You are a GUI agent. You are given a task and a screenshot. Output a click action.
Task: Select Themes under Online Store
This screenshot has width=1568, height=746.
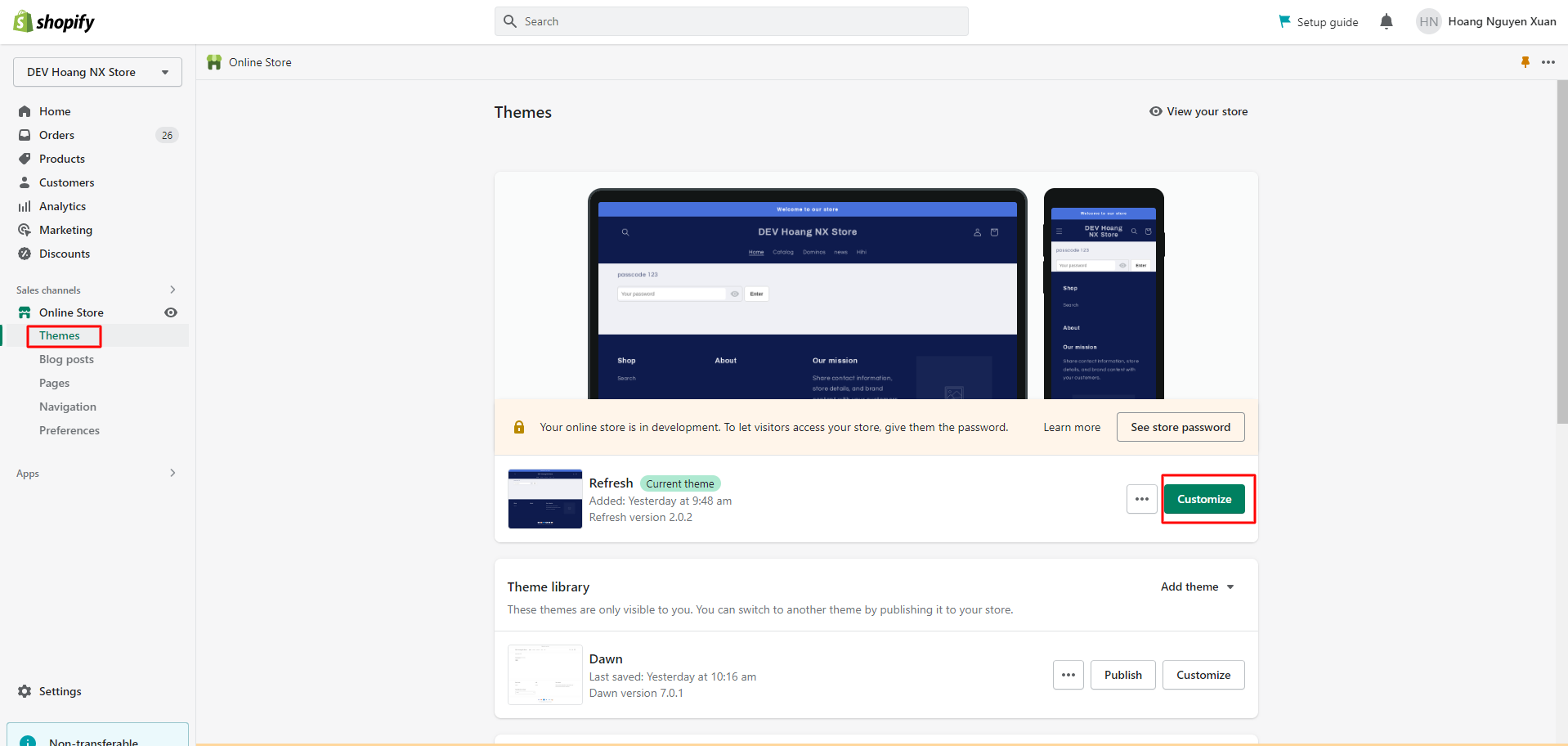click(60, 335)
